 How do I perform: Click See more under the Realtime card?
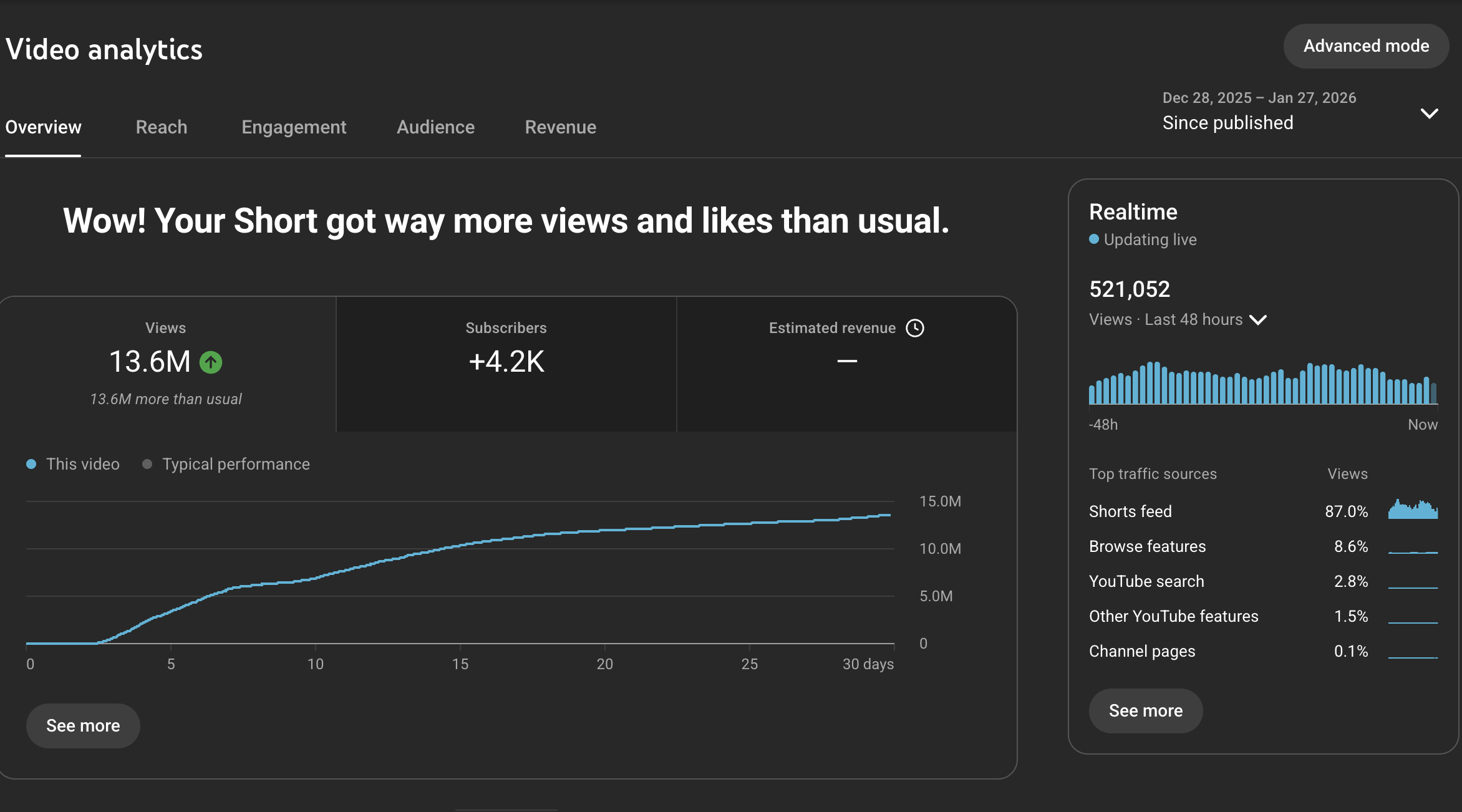tap(1146, 711)
